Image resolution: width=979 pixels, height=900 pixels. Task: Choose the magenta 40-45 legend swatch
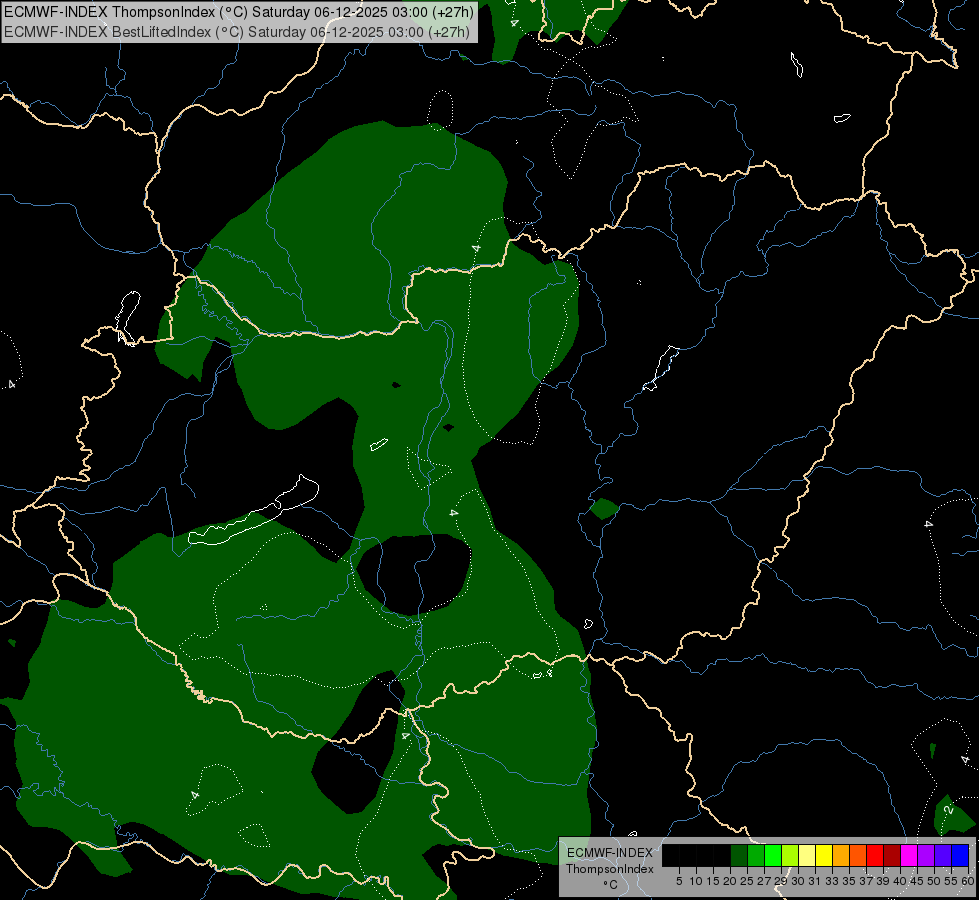[909, 855]
